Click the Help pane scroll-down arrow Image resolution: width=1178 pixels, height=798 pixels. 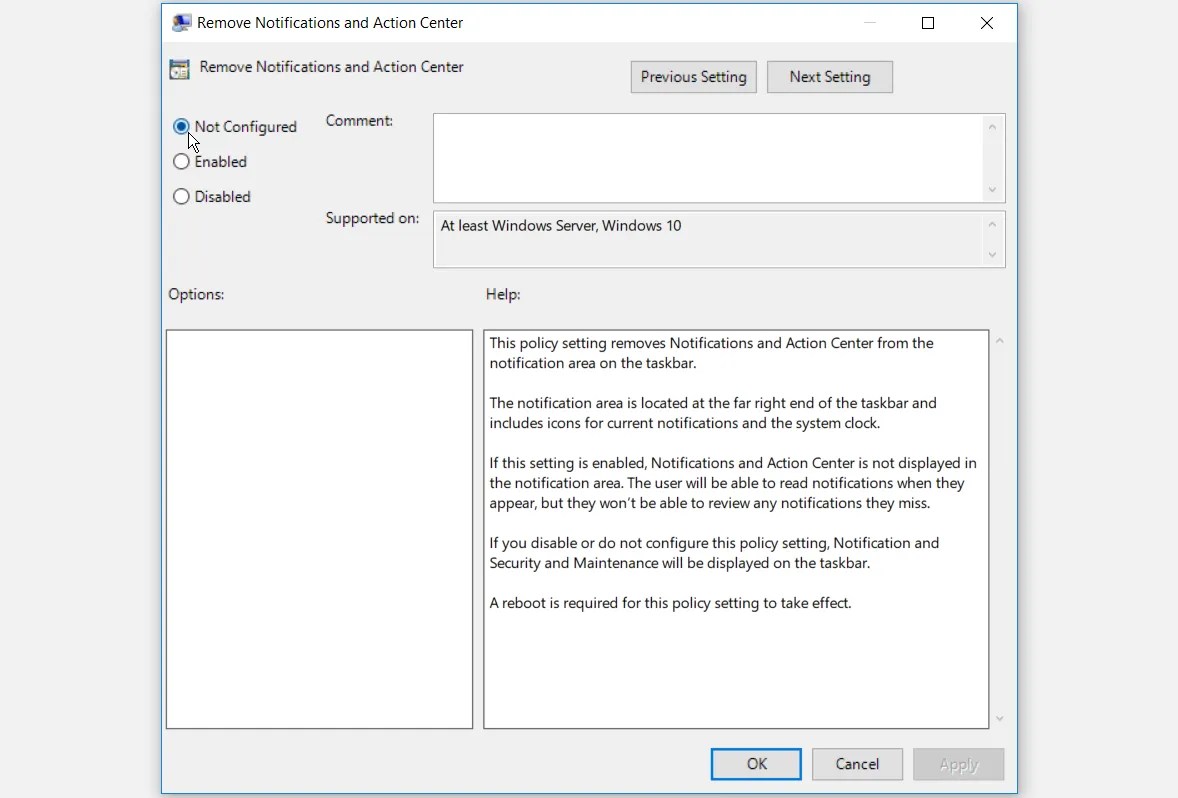point(999,717)
